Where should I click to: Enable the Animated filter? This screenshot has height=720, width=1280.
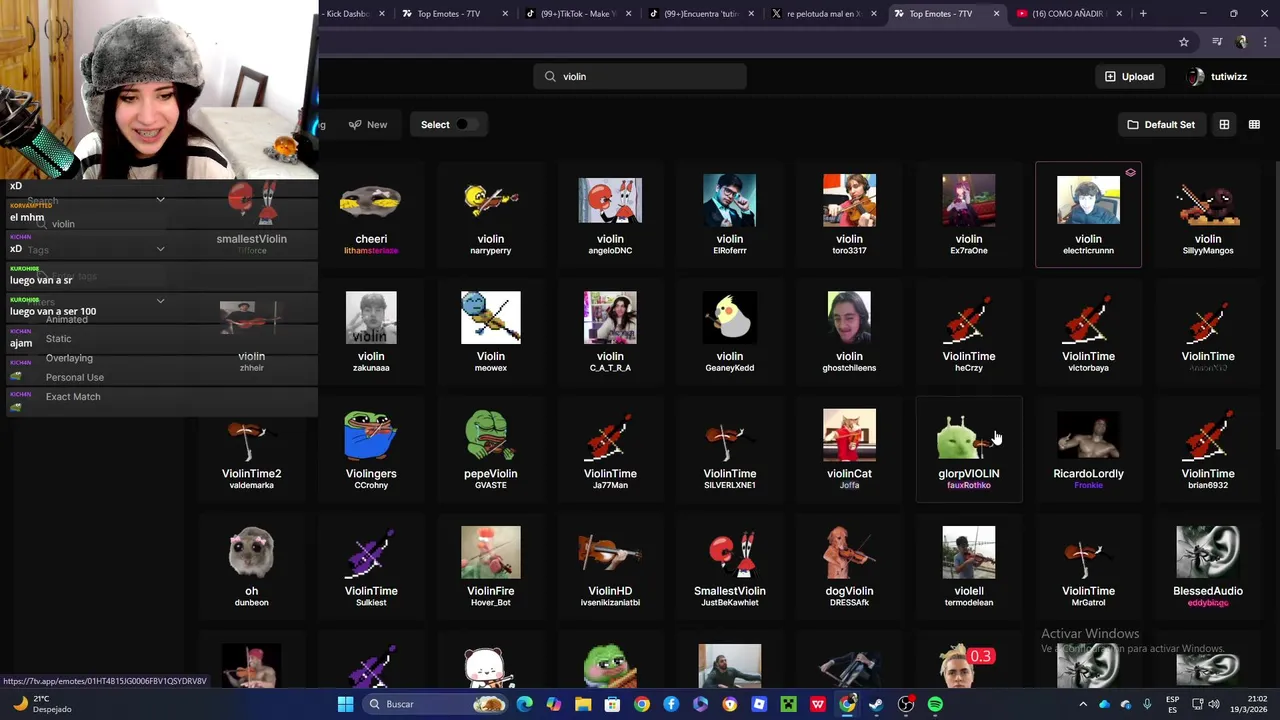66,319
